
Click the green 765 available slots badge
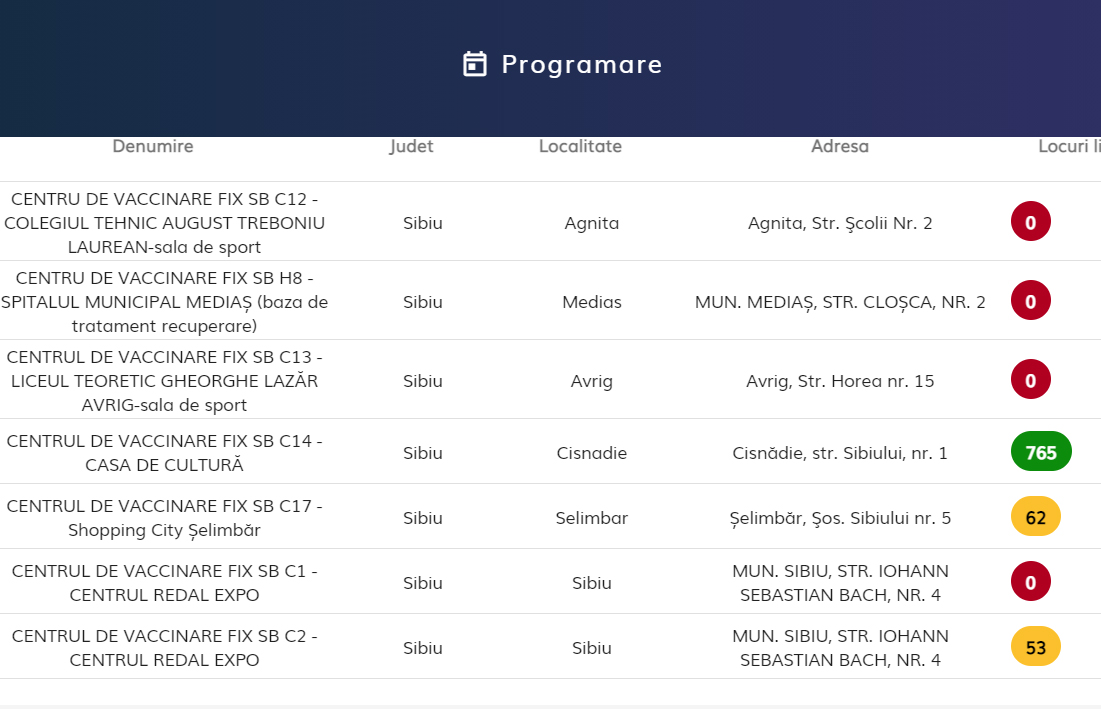coord(1041,452)
